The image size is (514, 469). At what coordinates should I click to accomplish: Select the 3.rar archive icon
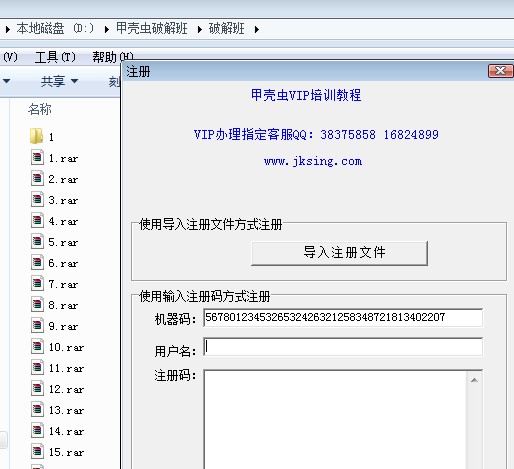[37, 200]
